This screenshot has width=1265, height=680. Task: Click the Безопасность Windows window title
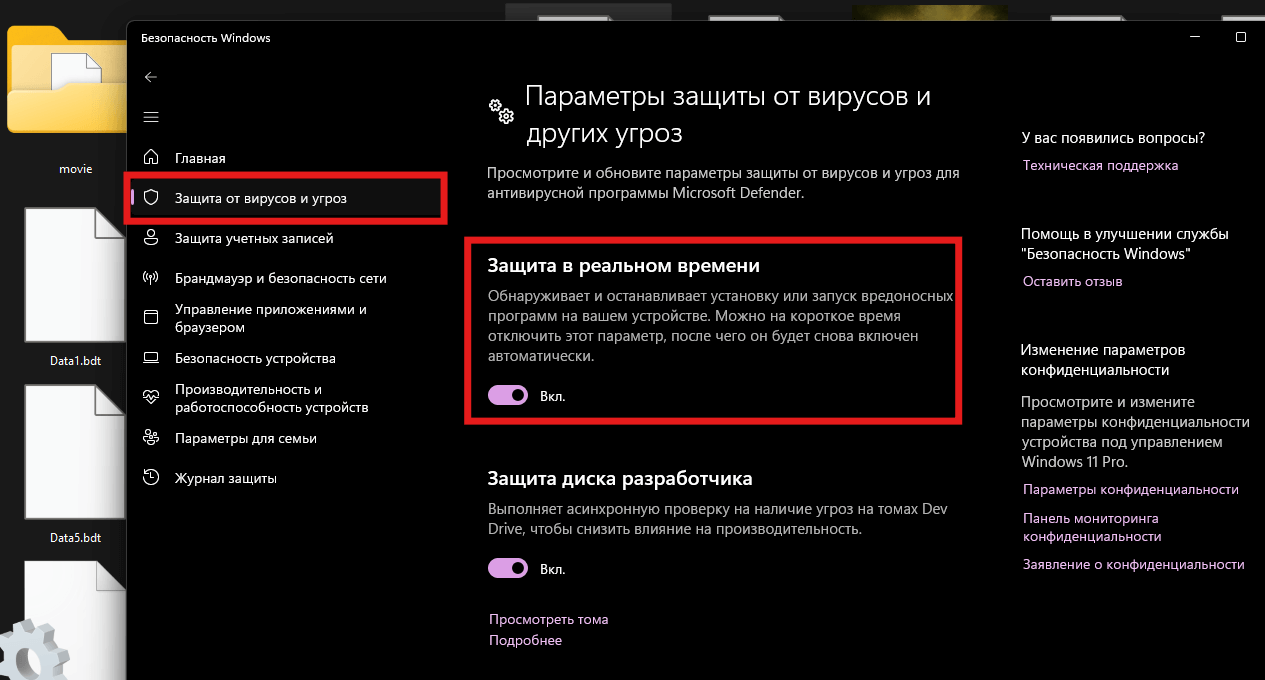pos(206,38)
